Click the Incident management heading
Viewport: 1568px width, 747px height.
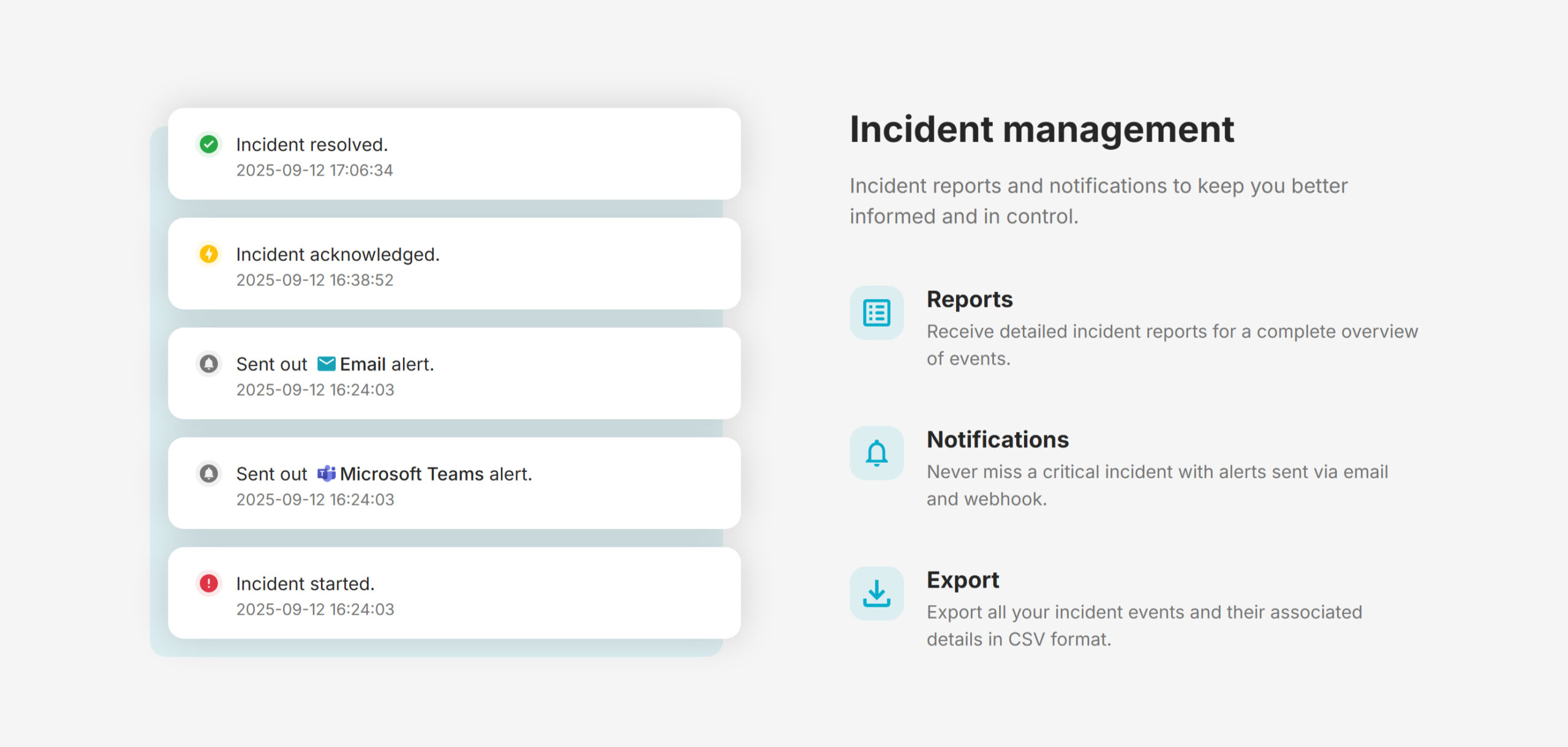pyautogui.click(x=1041, y=129)
